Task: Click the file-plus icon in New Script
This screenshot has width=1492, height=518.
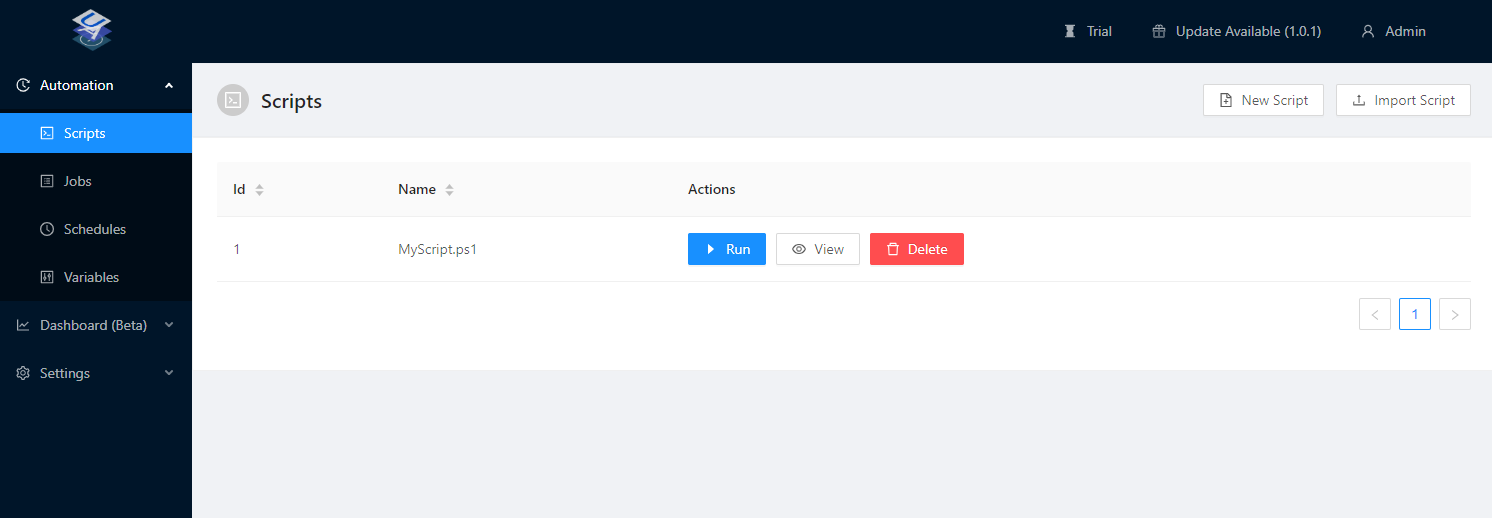Action: pos(1226,100)
